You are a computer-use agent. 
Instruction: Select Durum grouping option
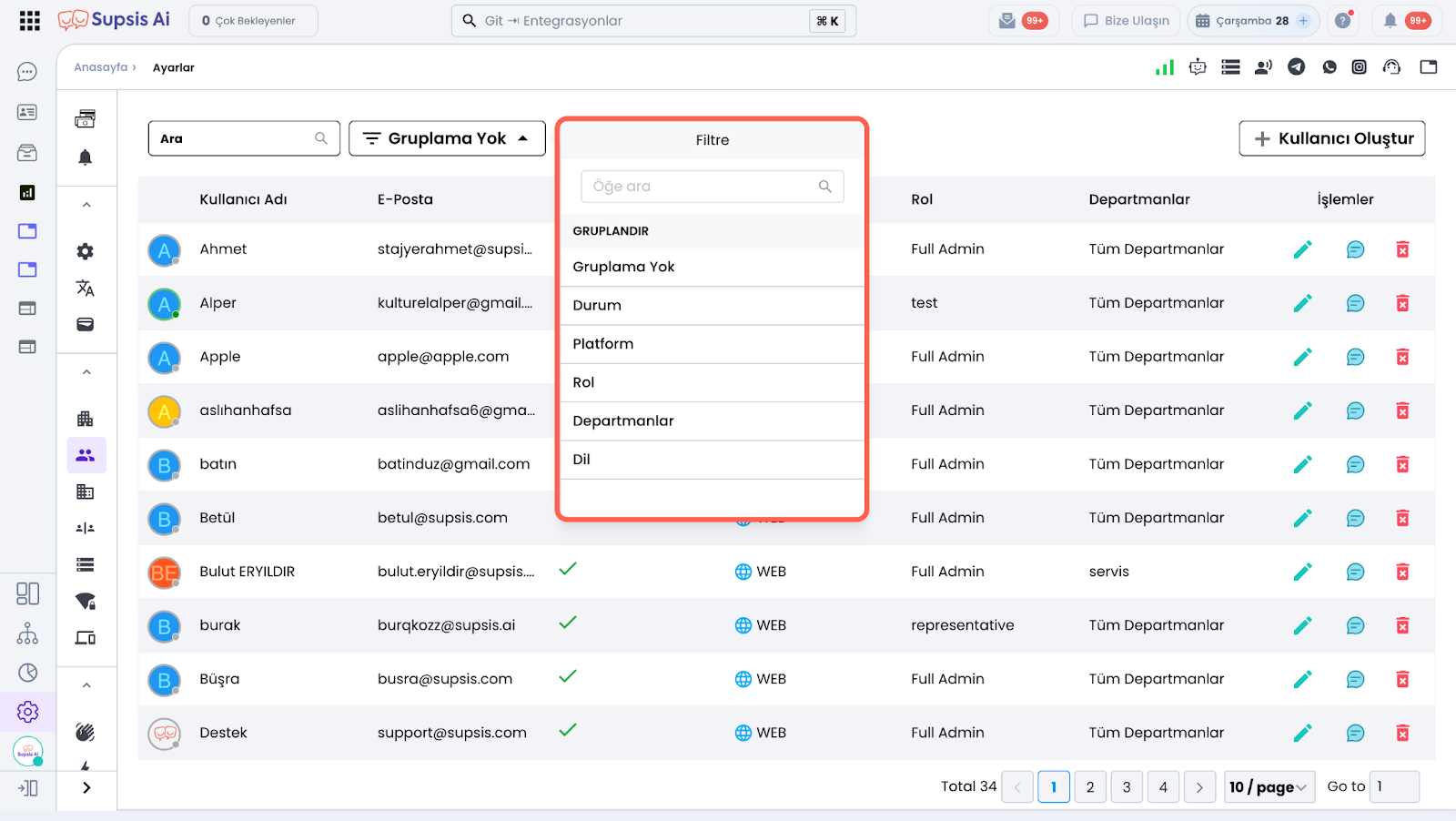597,306
